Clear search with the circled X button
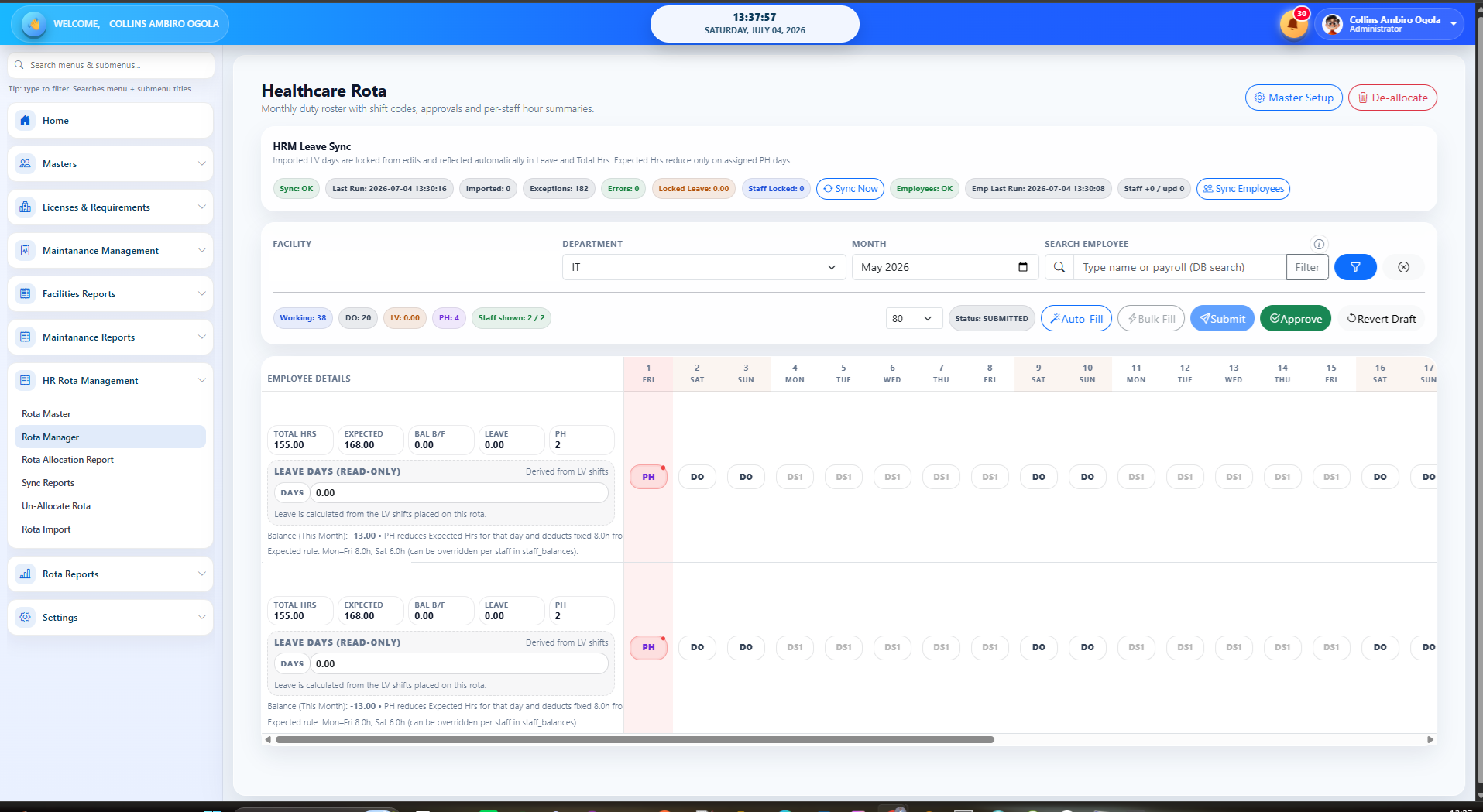Viewport: 1483px width, 812px height. (1403, 267)
